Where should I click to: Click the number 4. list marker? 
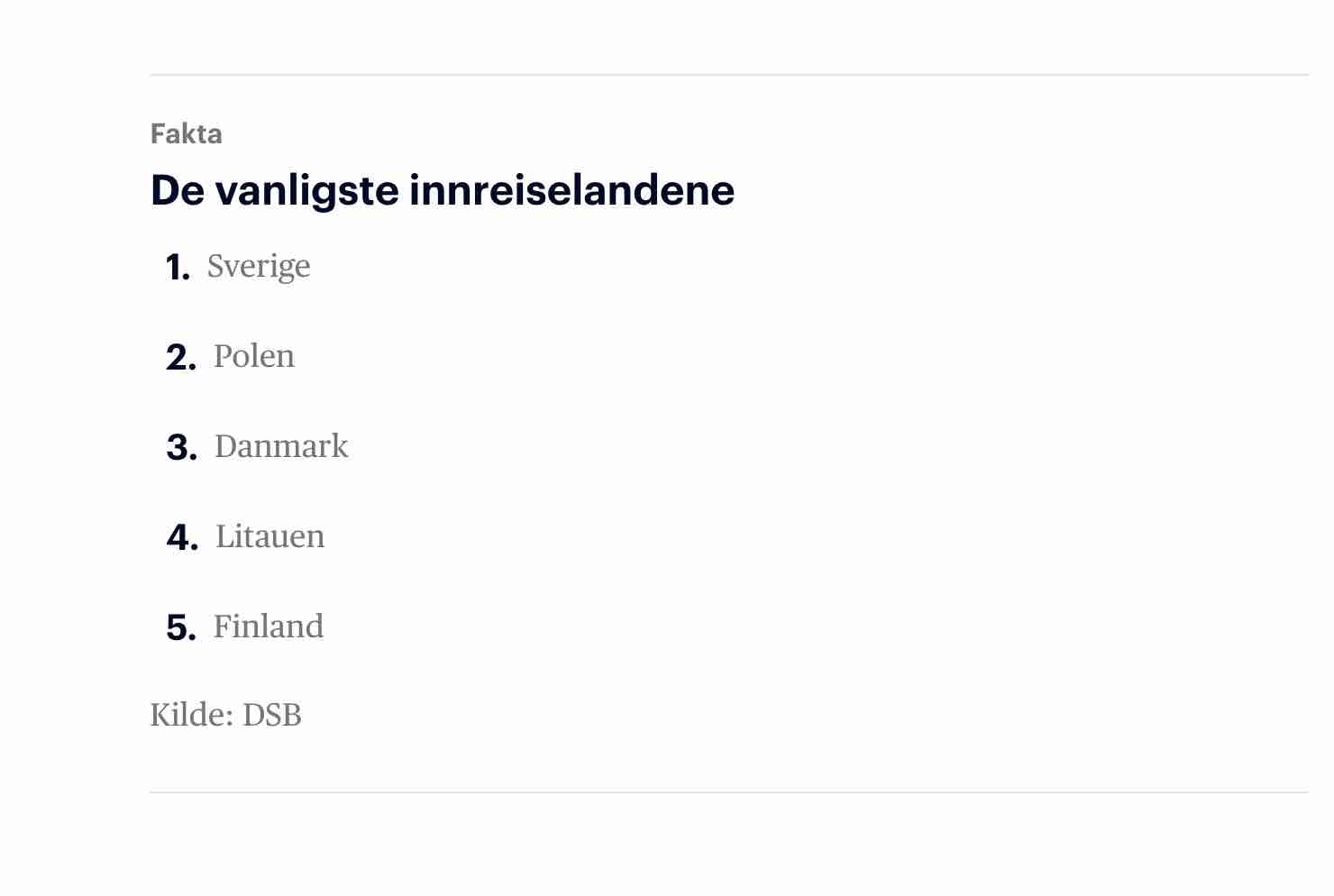pos(182,538)
